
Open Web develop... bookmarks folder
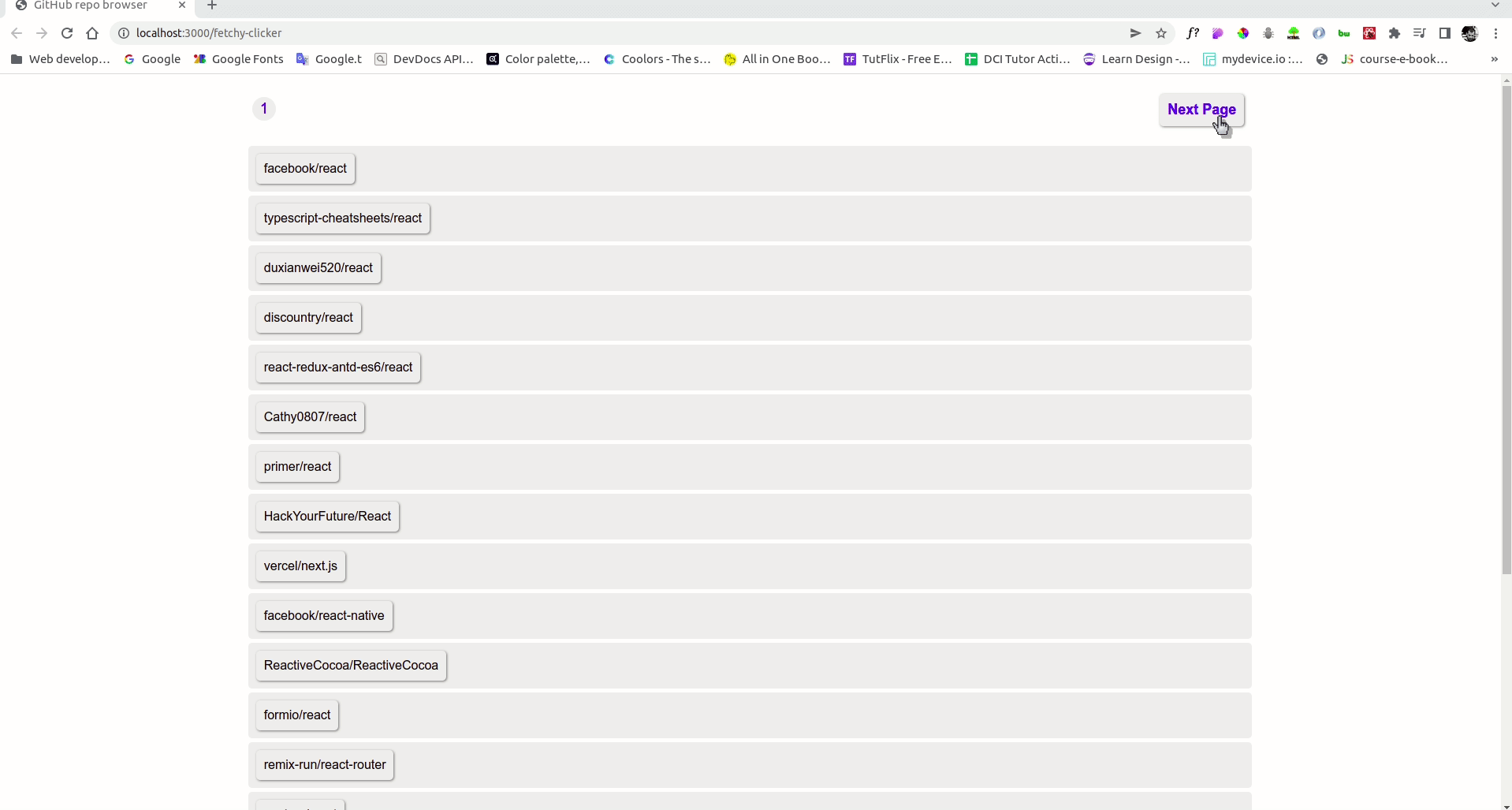click(x=60, y=59)
